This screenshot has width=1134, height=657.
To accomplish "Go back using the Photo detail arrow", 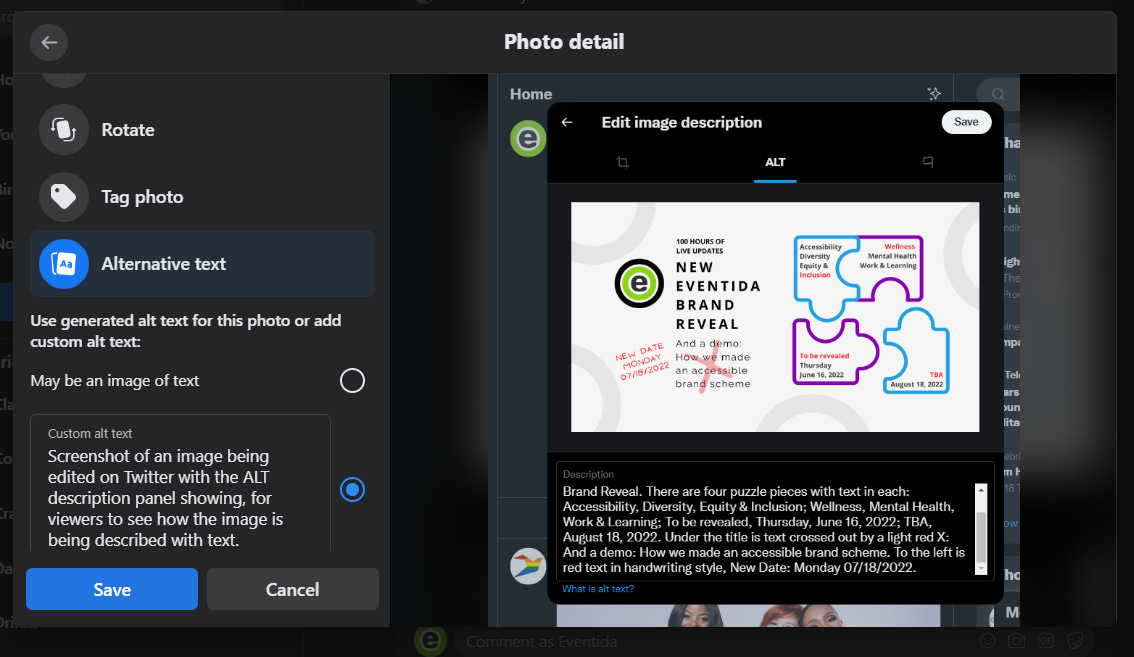I will coord(49,43).
